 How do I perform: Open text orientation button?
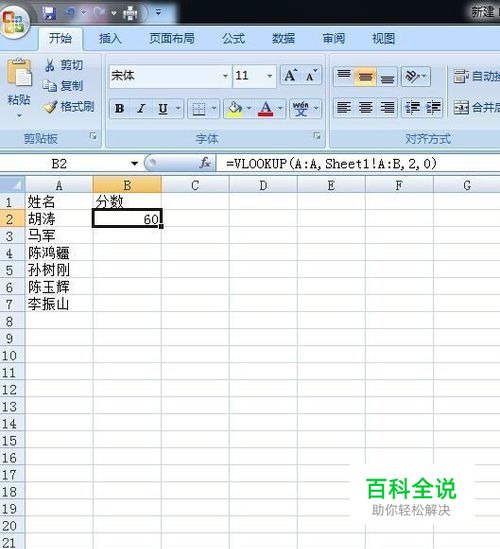pyautogui.click(x=416, y=76)
